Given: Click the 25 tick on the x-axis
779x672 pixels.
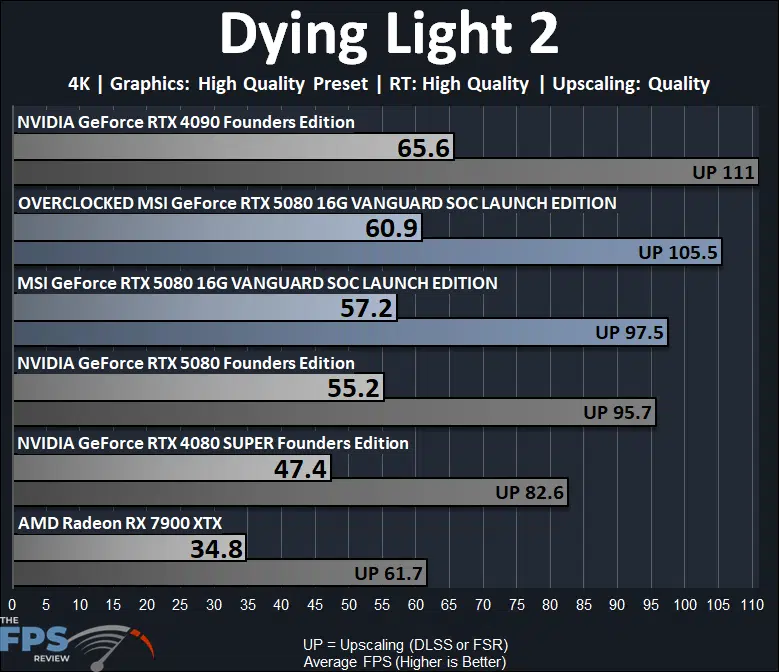Looking at the screenshot, I should [x=180, y=604].
